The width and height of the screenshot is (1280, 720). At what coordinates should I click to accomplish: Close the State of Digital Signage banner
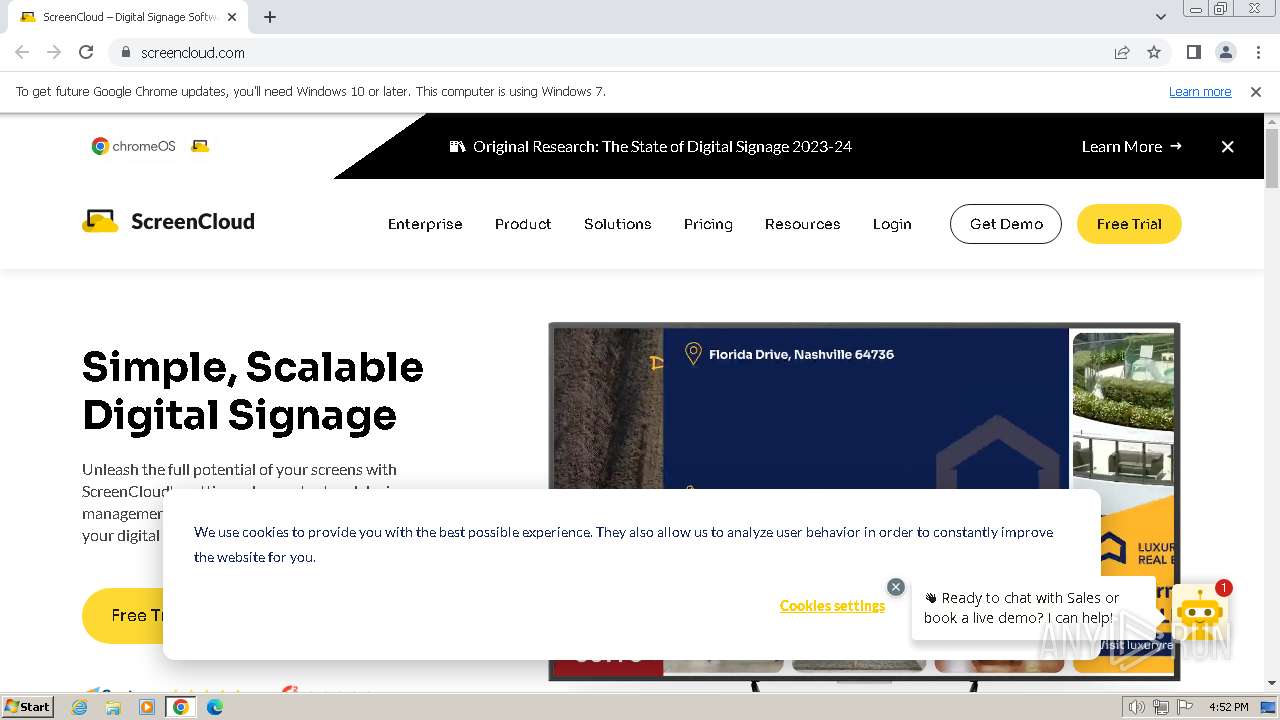(1228, 146)
